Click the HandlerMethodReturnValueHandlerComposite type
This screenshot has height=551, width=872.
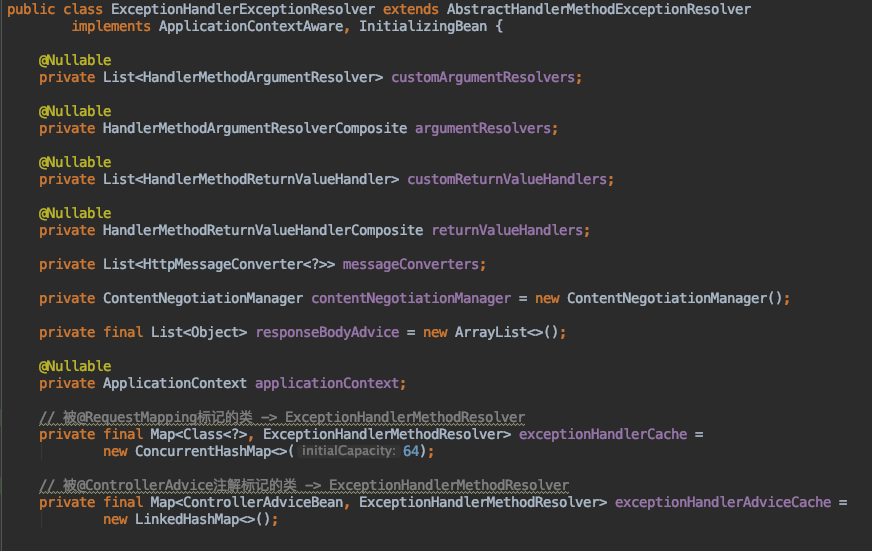pos(263,230)
